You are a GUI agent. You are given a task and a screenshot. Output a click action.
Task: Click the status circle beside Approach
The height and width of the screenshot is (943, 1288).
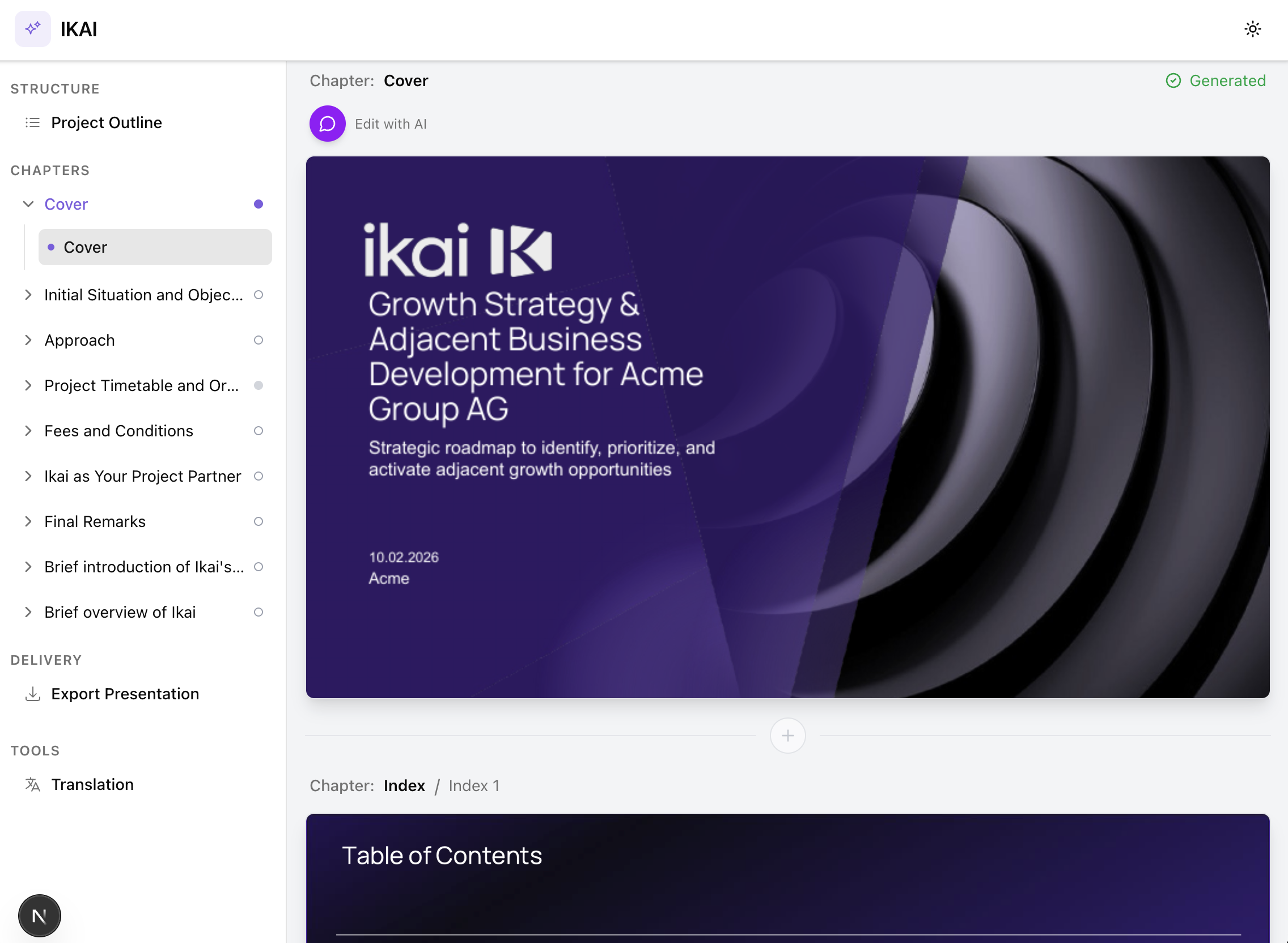tap(259, 340)
